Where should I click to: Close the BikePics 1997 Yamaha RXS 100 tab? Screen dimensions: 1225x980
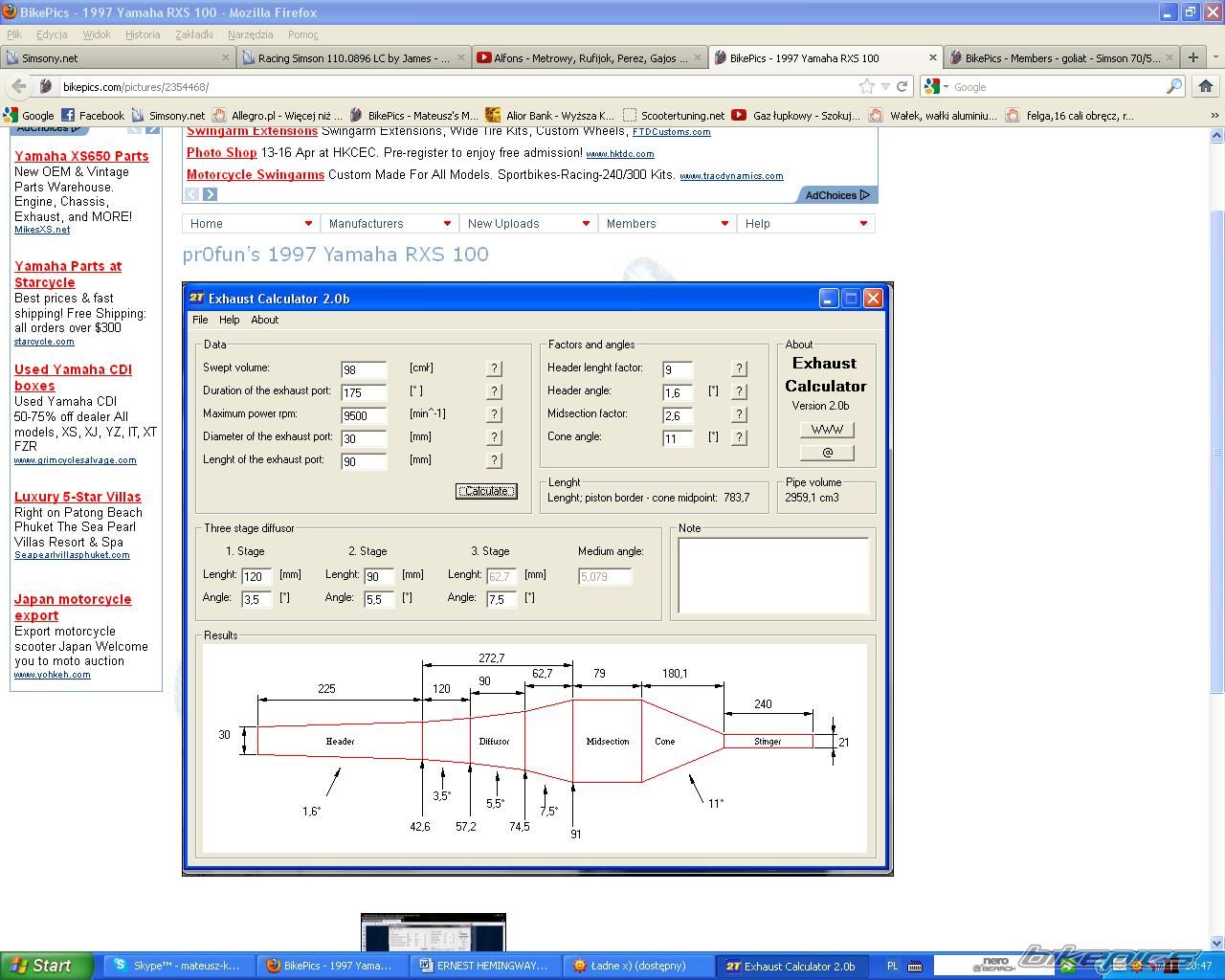[932, 57]
